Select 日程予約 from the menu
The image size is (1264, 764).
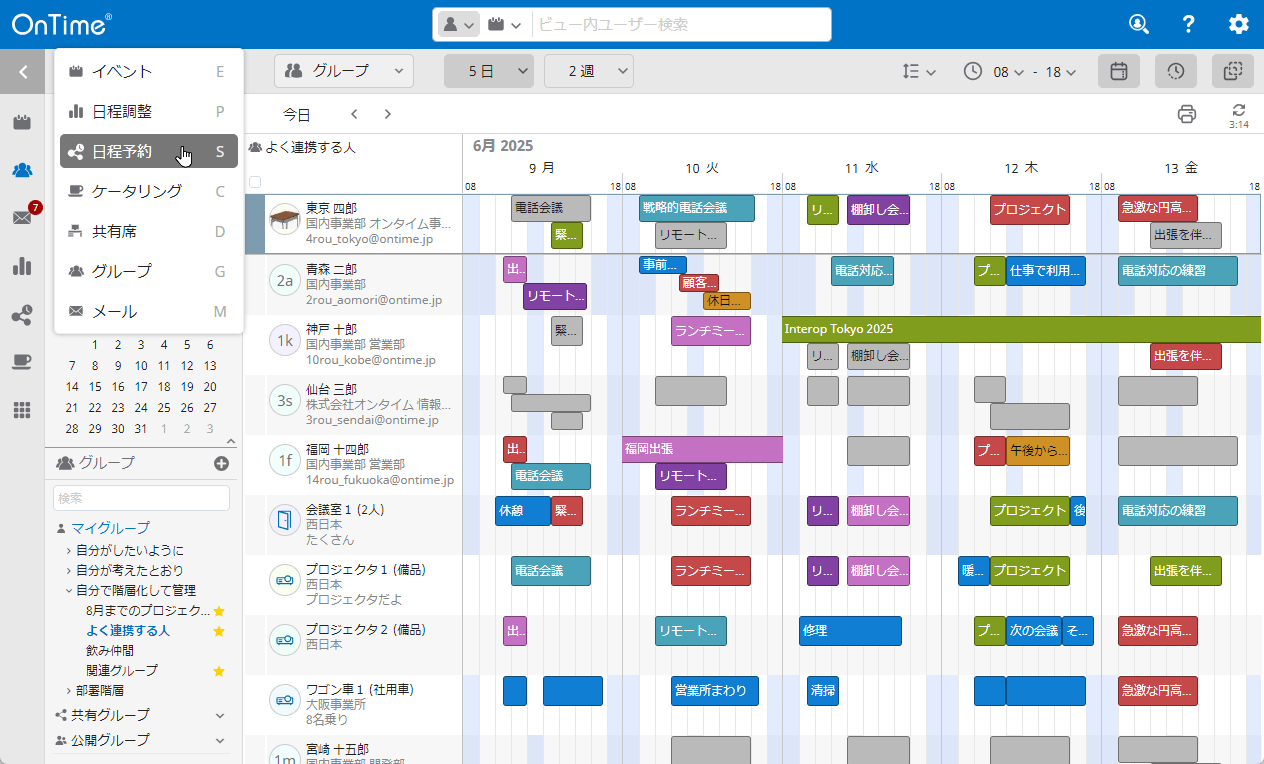click(148, 152)
